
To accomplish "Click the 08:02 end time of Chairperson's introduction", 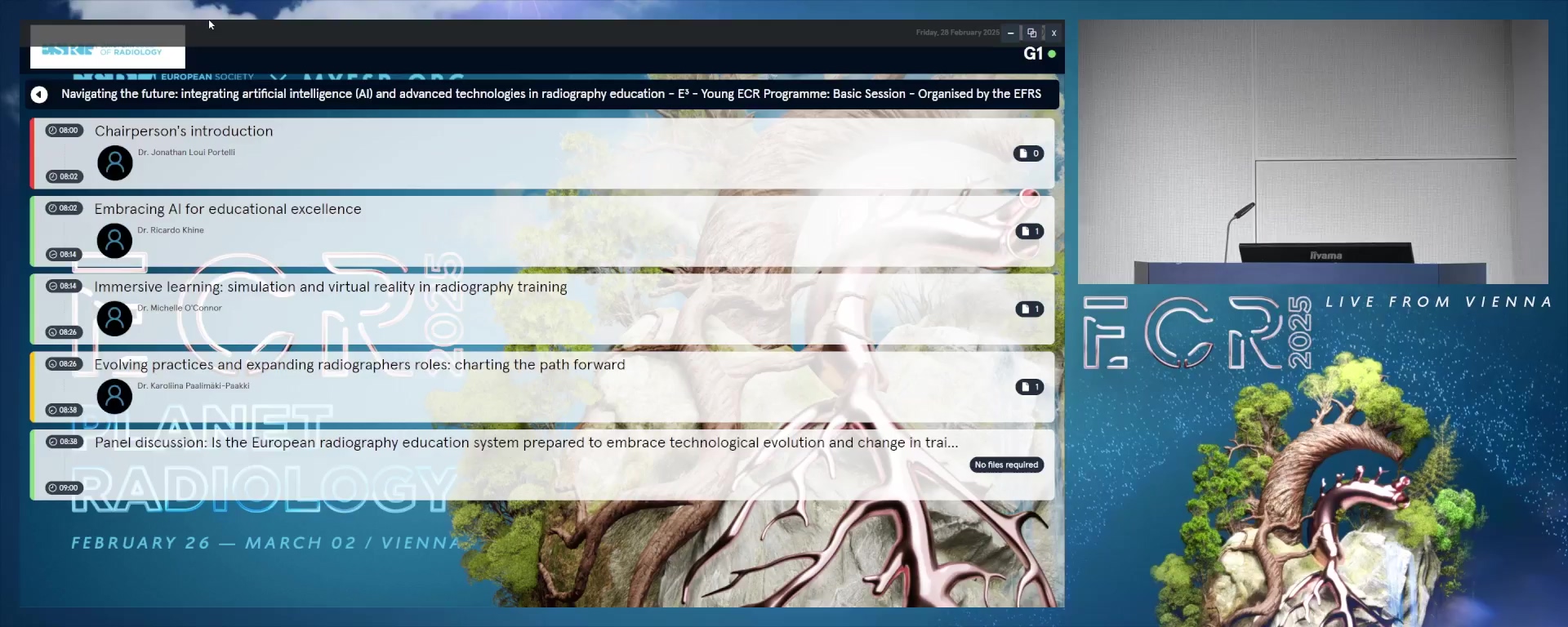I will tap(64, 176).
